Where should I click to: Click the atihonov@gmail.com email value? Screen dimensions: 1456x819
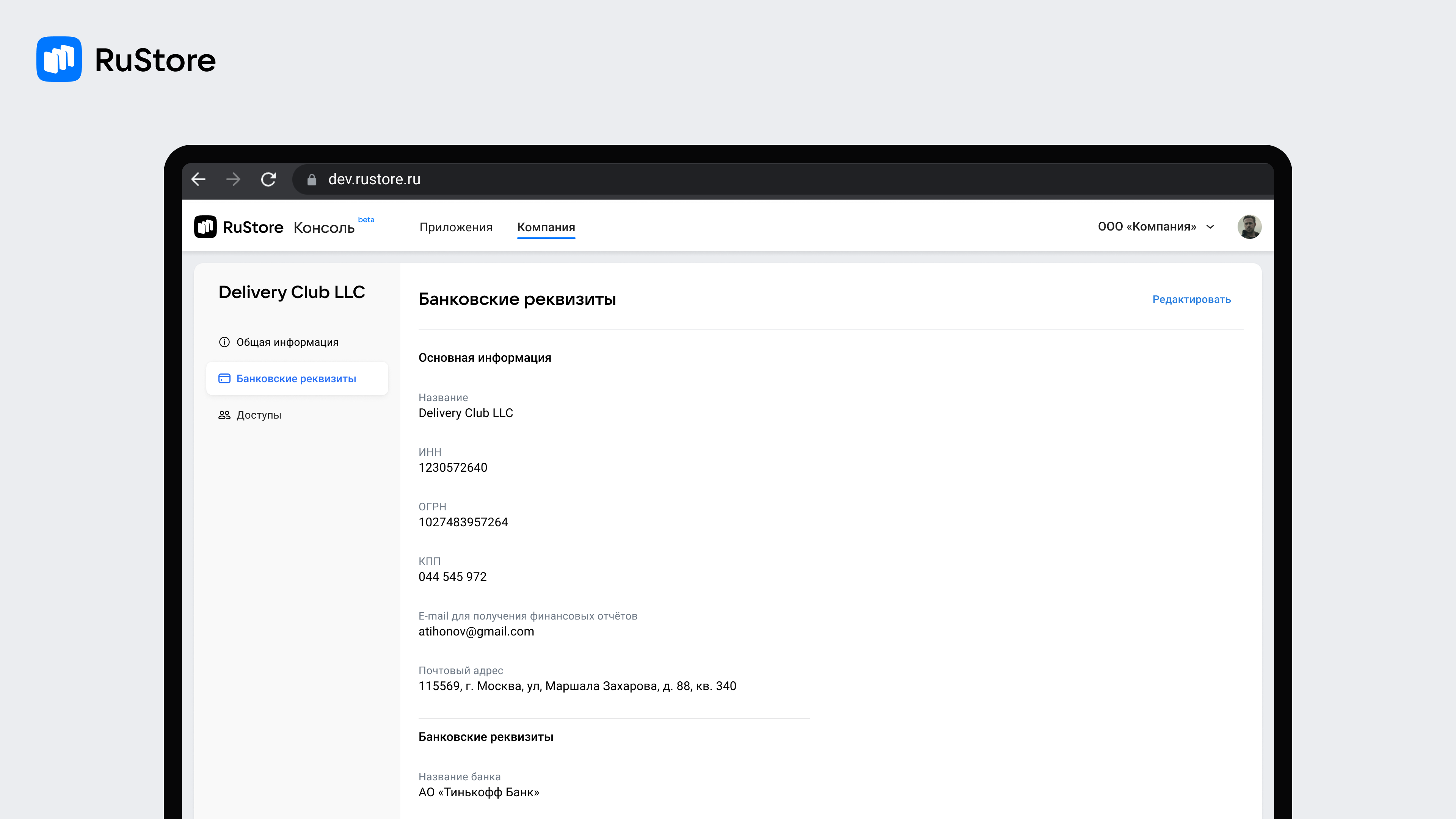pos(476,631)
